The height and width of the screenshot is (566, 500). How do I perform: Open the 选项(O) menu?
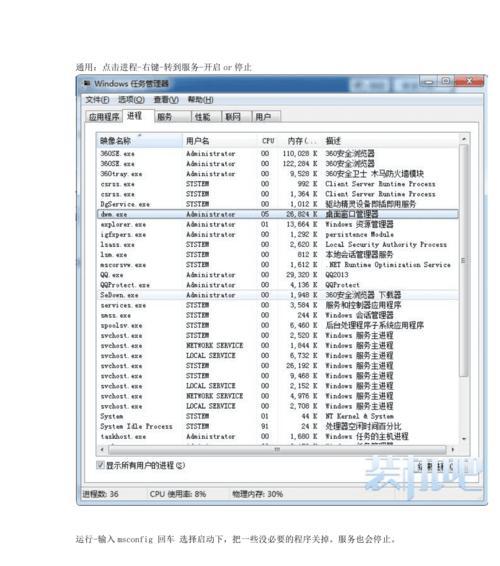(131, 100)
